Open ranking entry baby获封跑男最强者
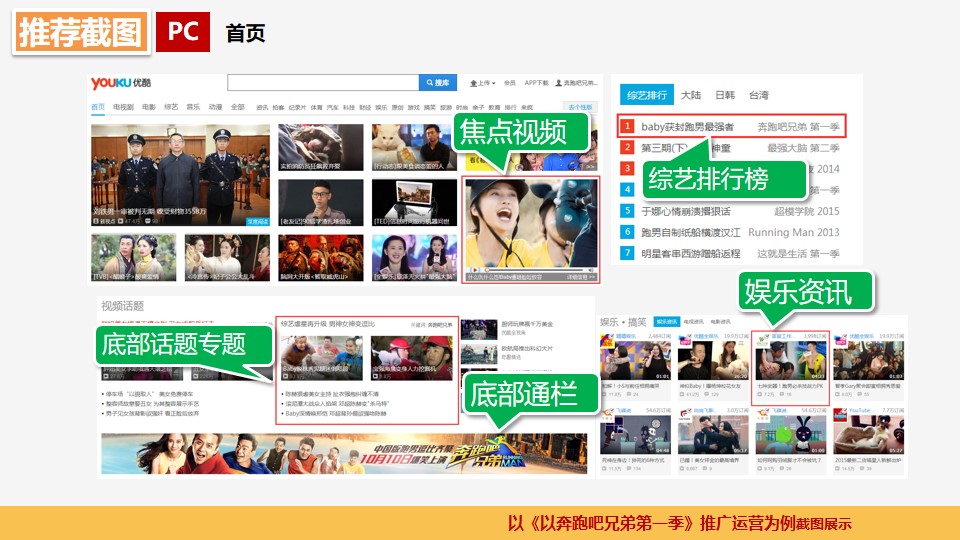 (x=687, y=127)
